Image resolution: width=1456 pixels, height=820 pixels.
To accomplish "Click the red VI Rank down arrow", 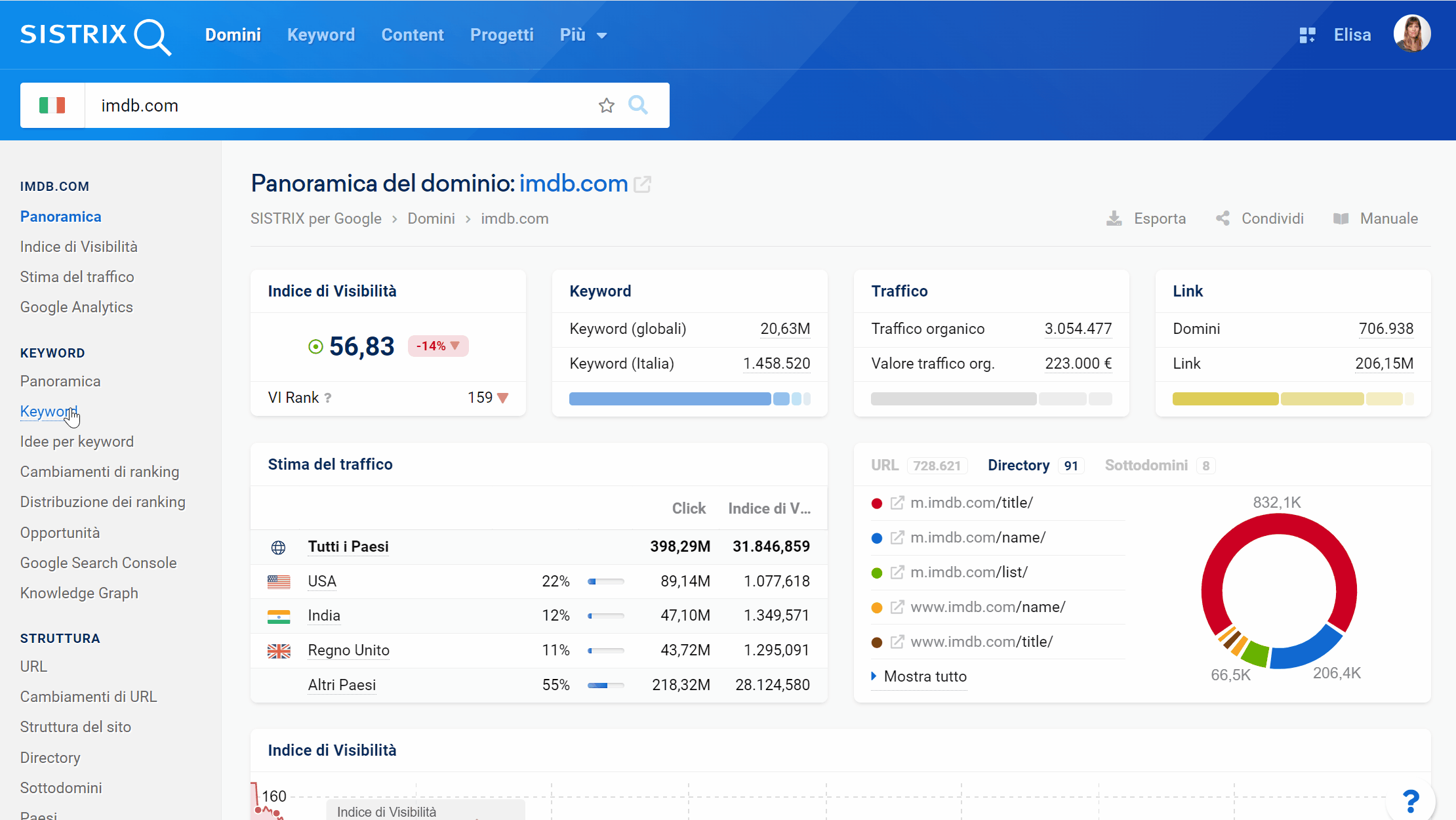I will coord(503,398).
